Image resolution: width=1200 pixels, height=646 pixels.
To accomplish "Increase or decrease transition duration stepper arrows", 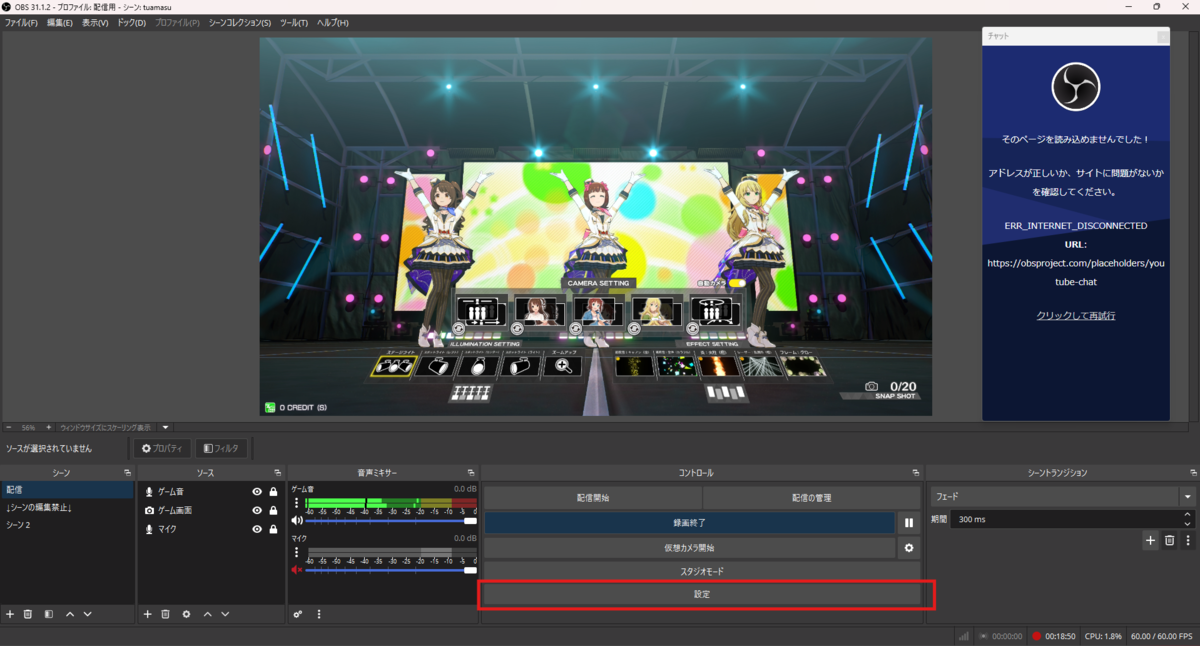I will (1188, 519).
